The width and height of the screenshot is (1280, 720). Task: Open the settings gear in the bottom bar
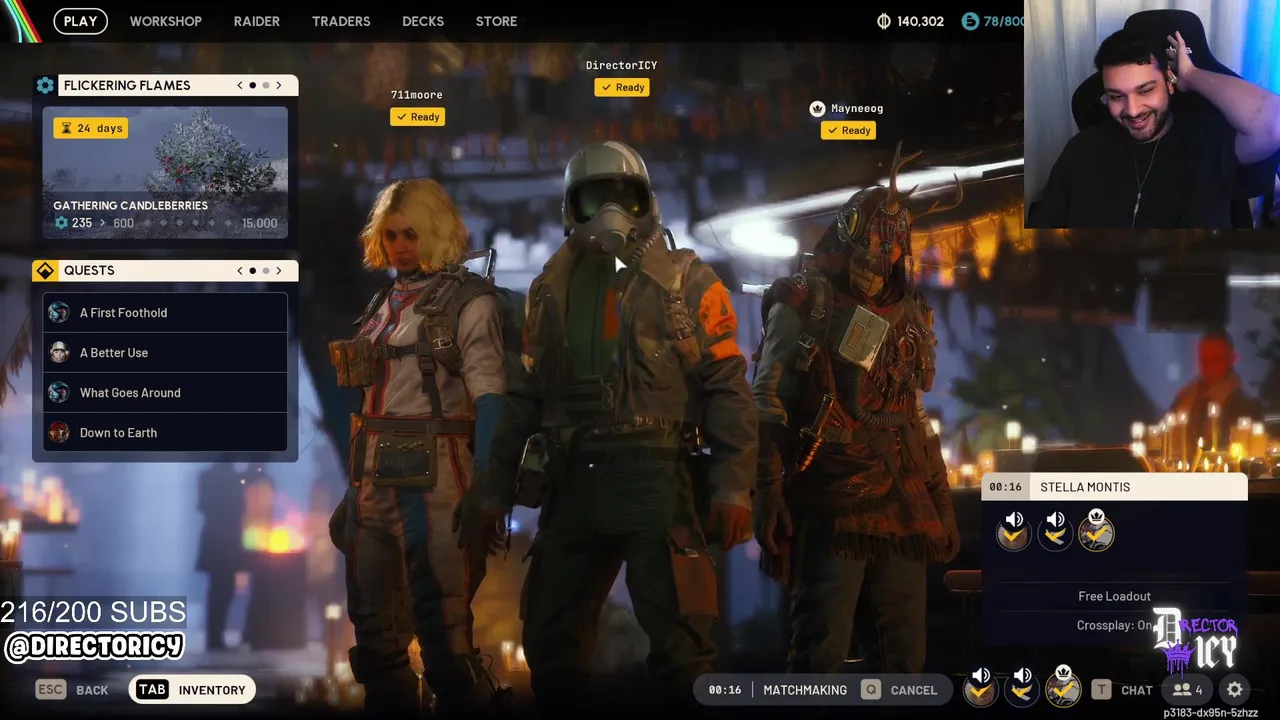tap(1235, 690)
